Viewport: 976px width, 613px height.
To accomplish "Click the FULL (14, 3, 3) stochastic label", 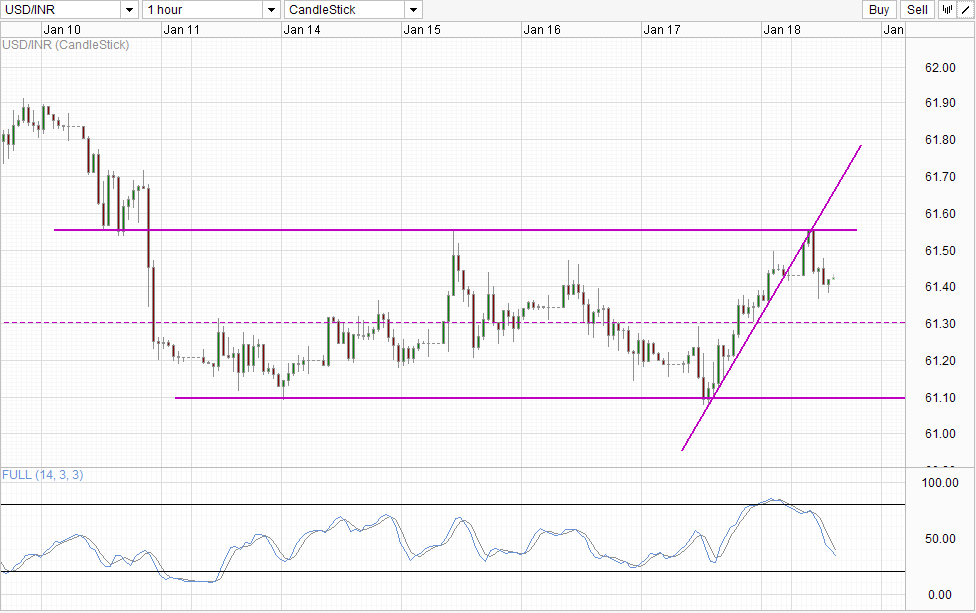I will tap(42, 475).
